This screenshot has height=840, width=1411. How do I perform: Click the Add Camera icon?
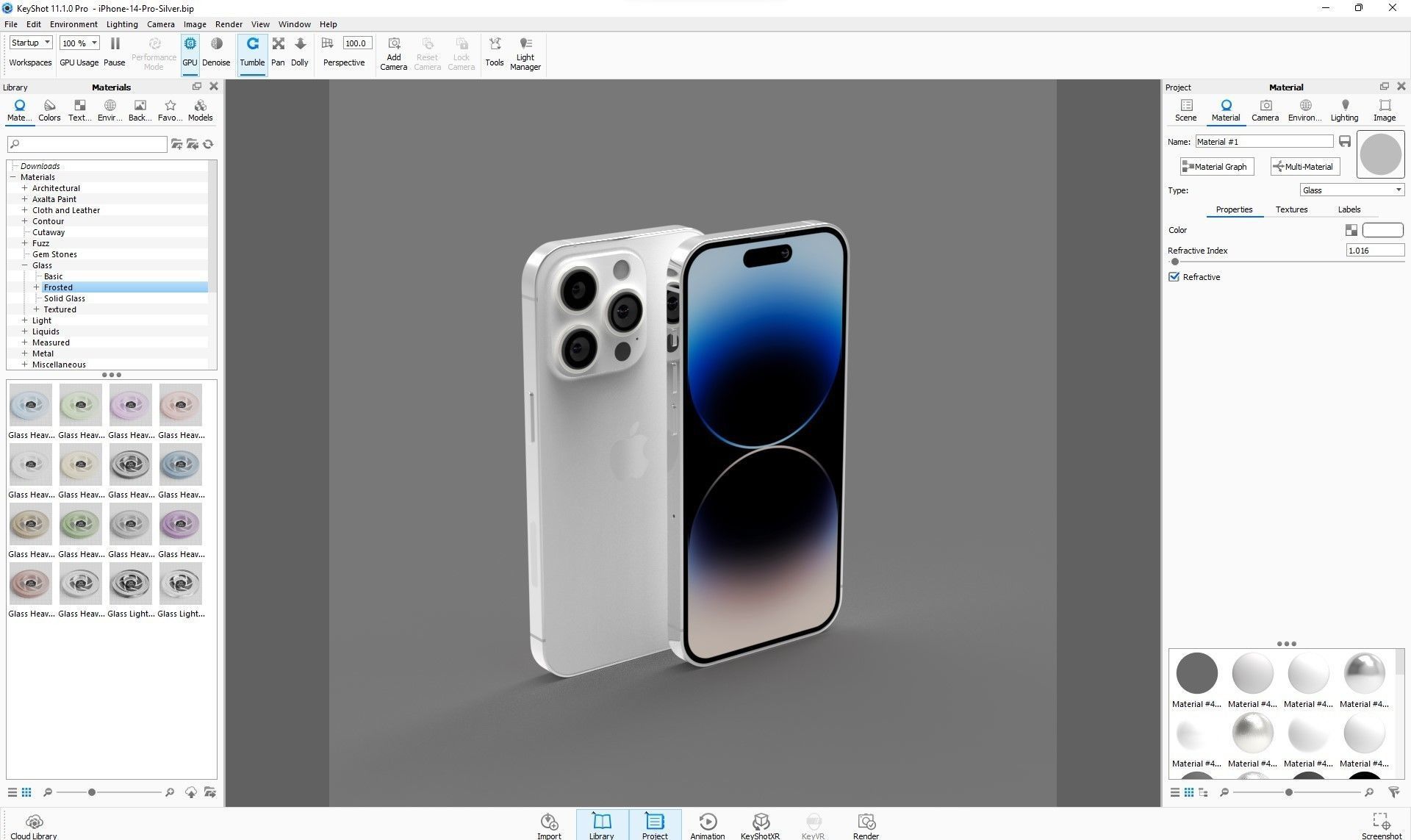[x=394, y=44]
